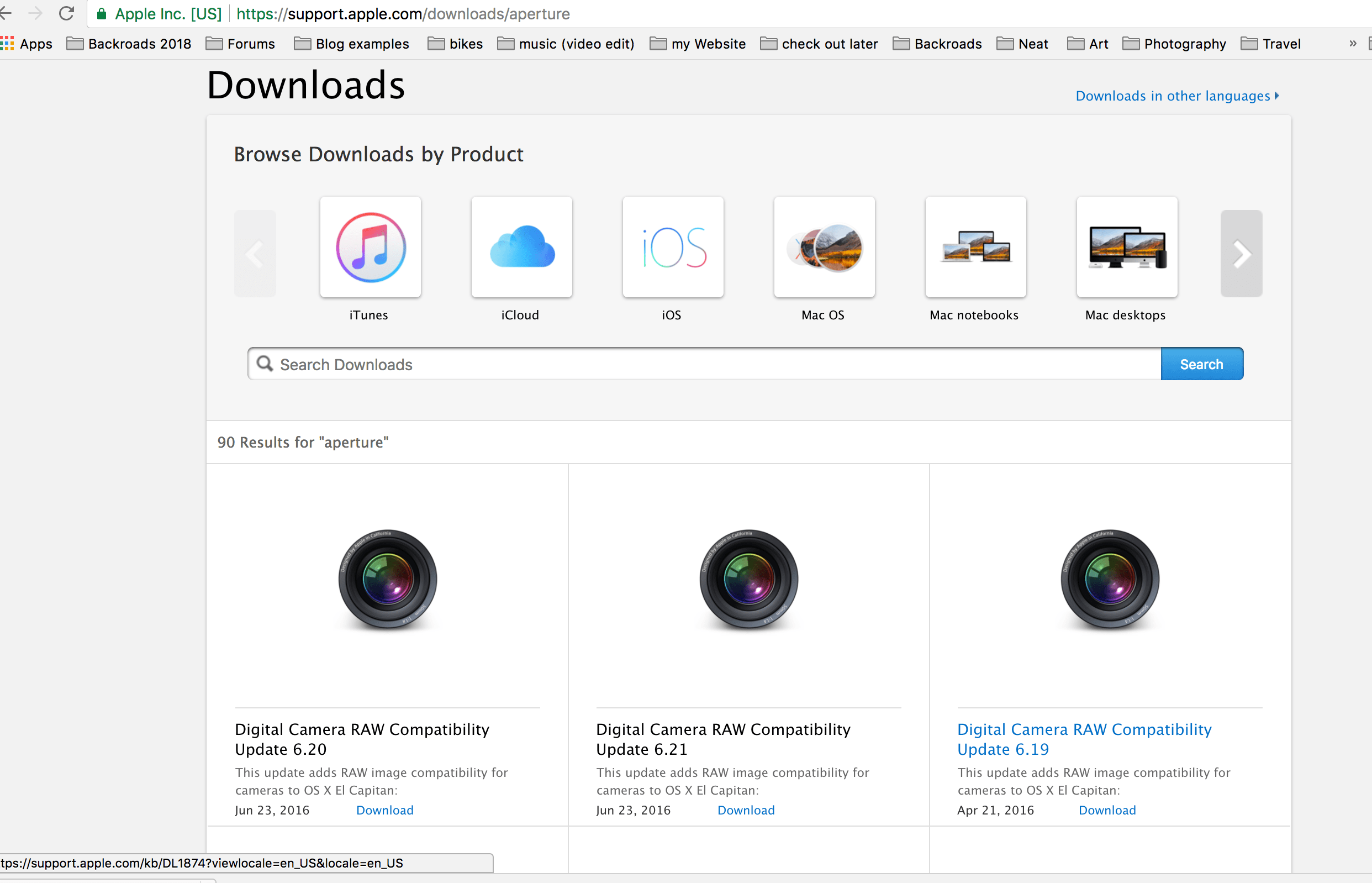Reload the page with the refresh button

point(66,14)
